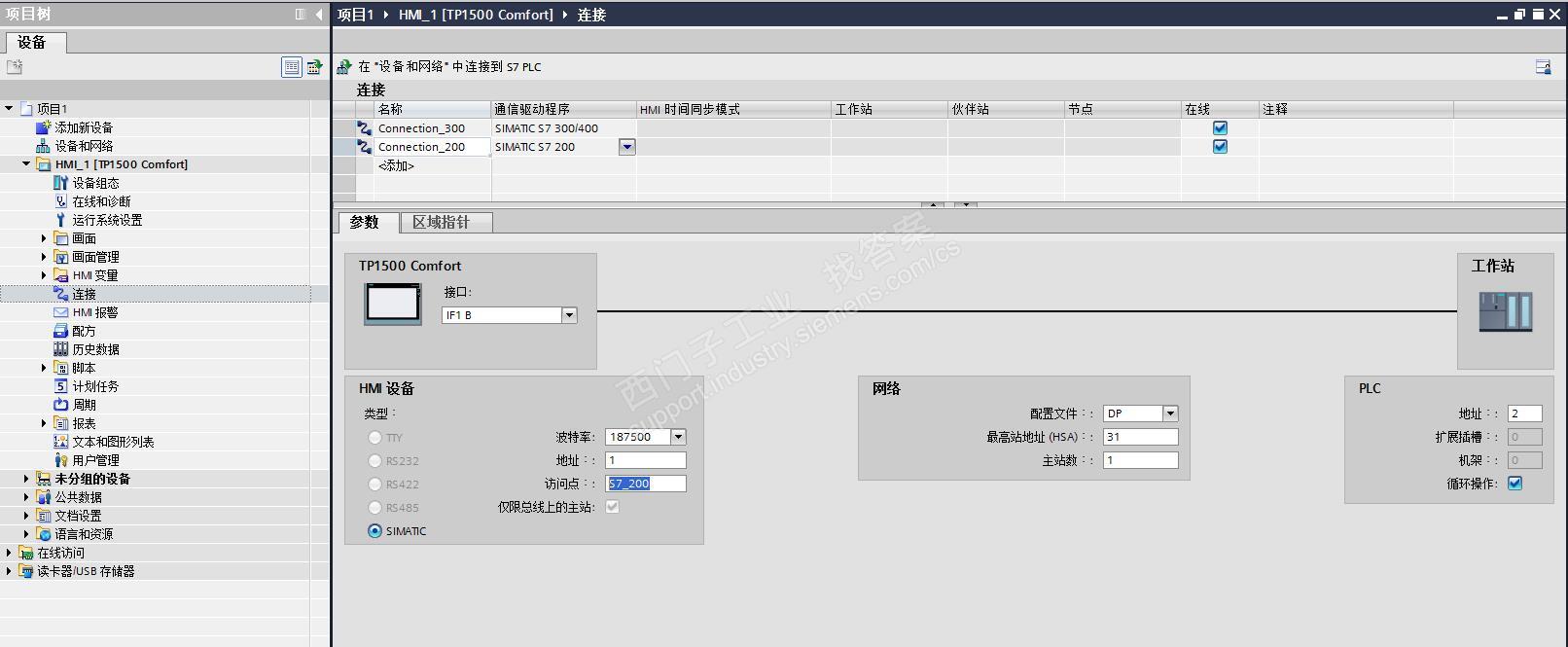Toggle online checkbox for Connection_300
The height and width of the screenshot is (647, 1568).
pyautogui.click(x=1220, y=128)
